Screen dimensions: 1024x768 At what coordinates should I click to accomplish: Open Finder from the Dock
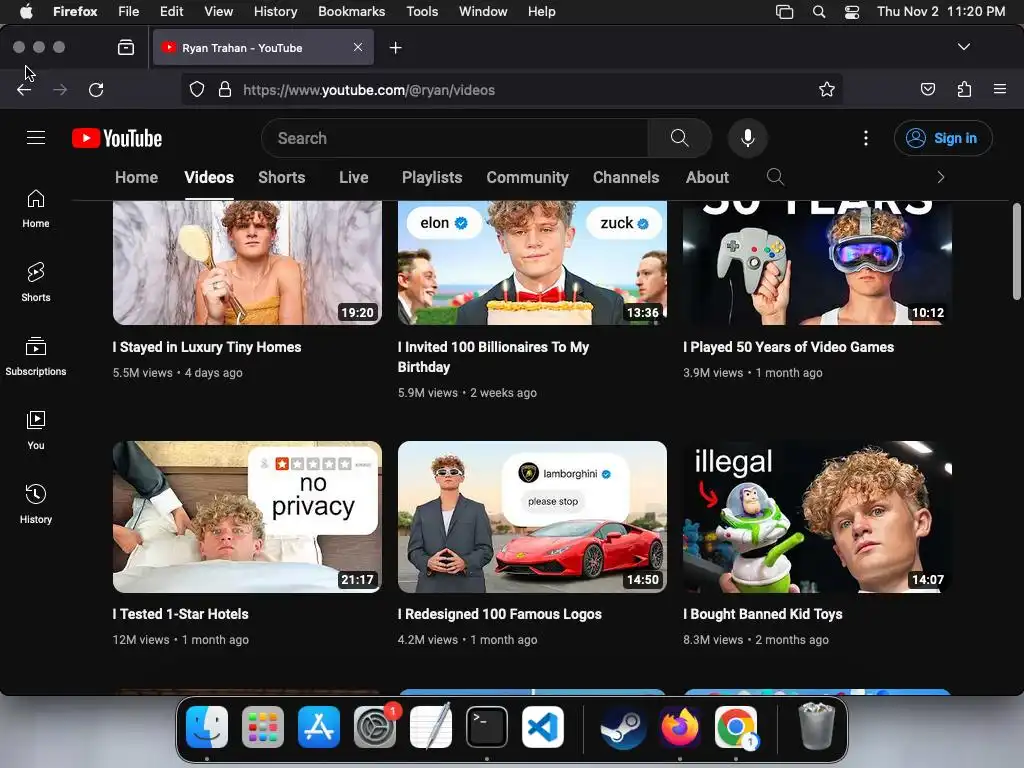pyautogui.click(x=207, y=727)
